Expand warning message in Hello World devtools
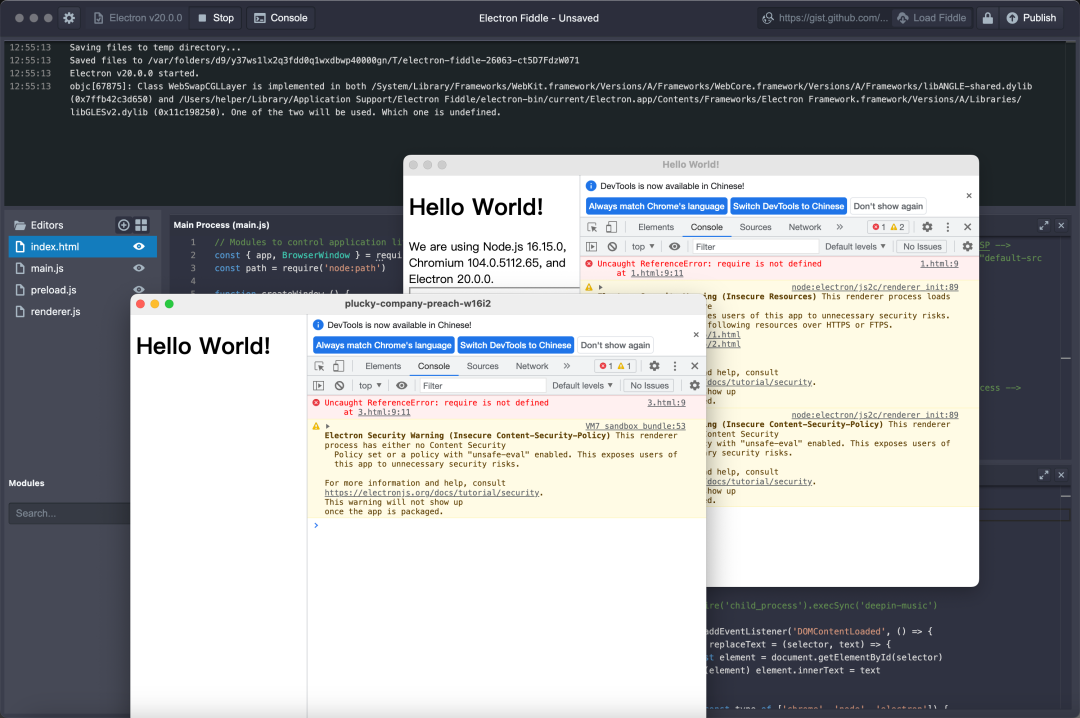This screenshot has height=718, width=1080. 601,287
